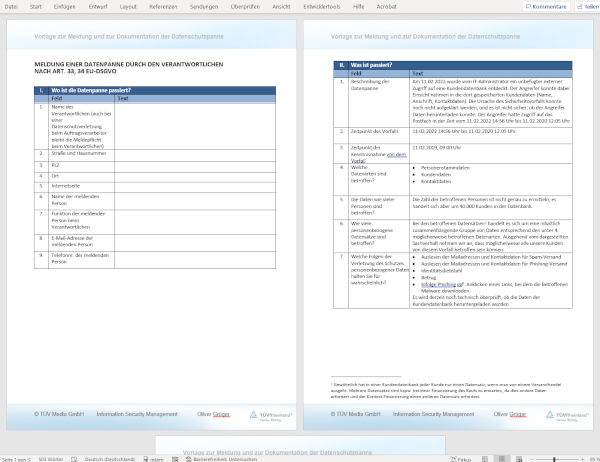Click the zoom in plus icon

pyautogui.click(x=583, y=458)
